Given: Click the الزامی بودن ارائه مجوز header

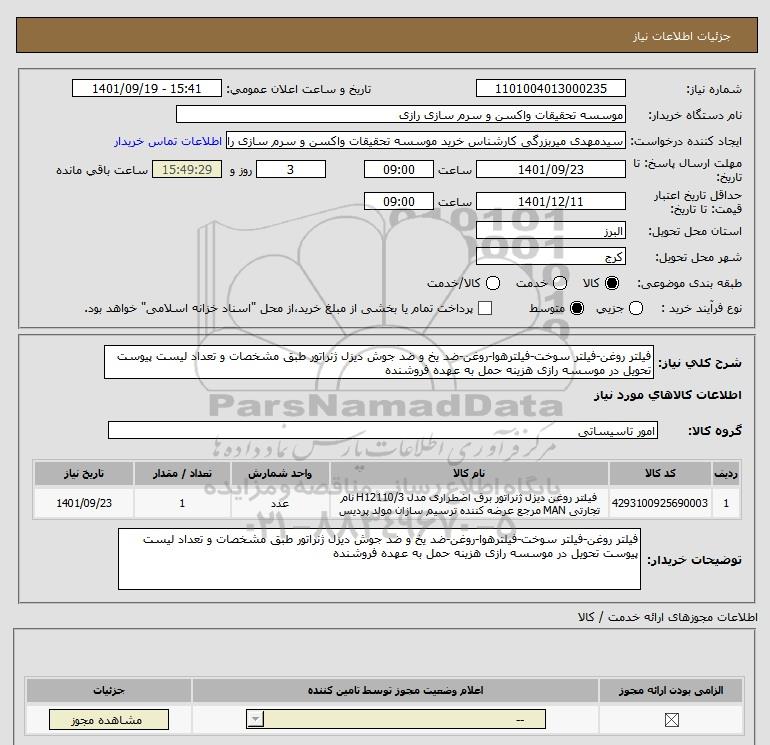Looking at the screenshot, I should (671, 690).
